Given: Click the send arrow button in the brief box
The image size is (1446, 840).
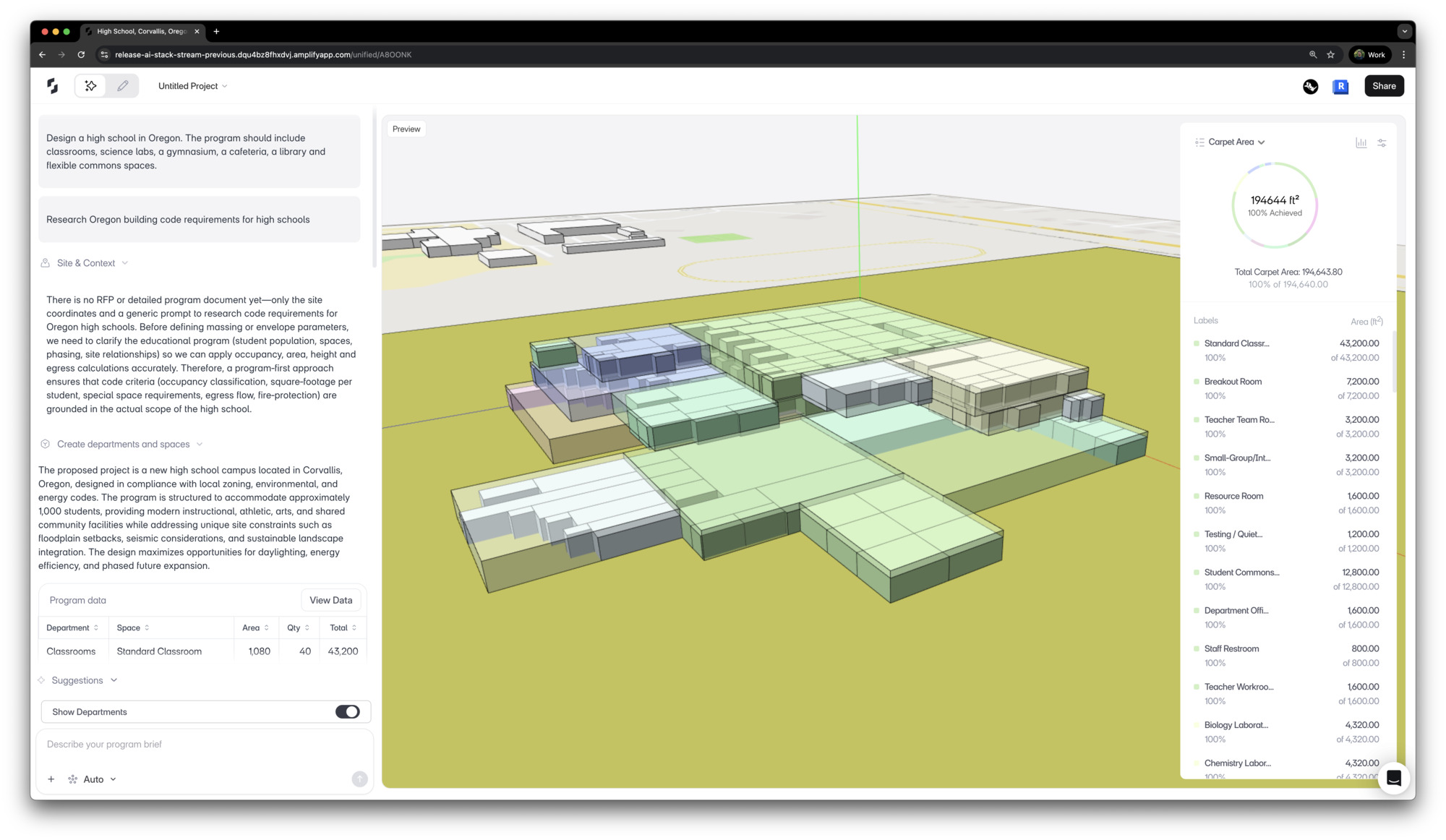Looking at the screenshot, I should pos(359,779).
